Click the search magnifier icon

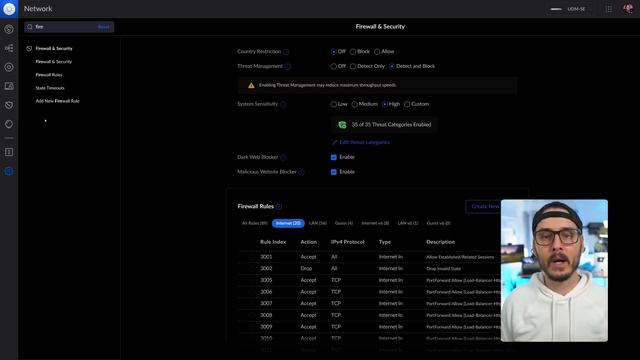click(30, 27)
